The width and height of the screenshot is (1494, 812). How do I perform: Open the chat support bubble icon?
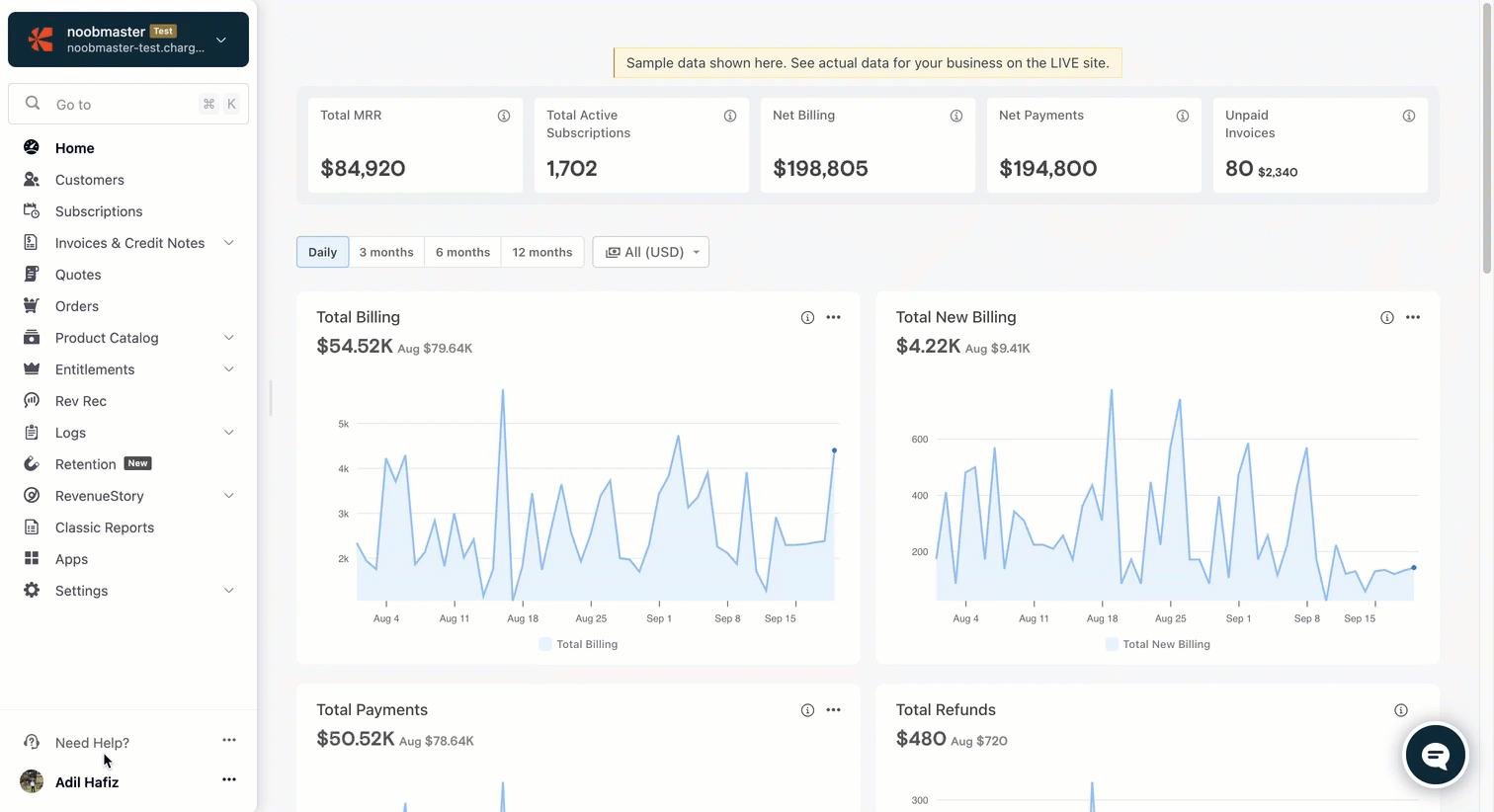1435,756
